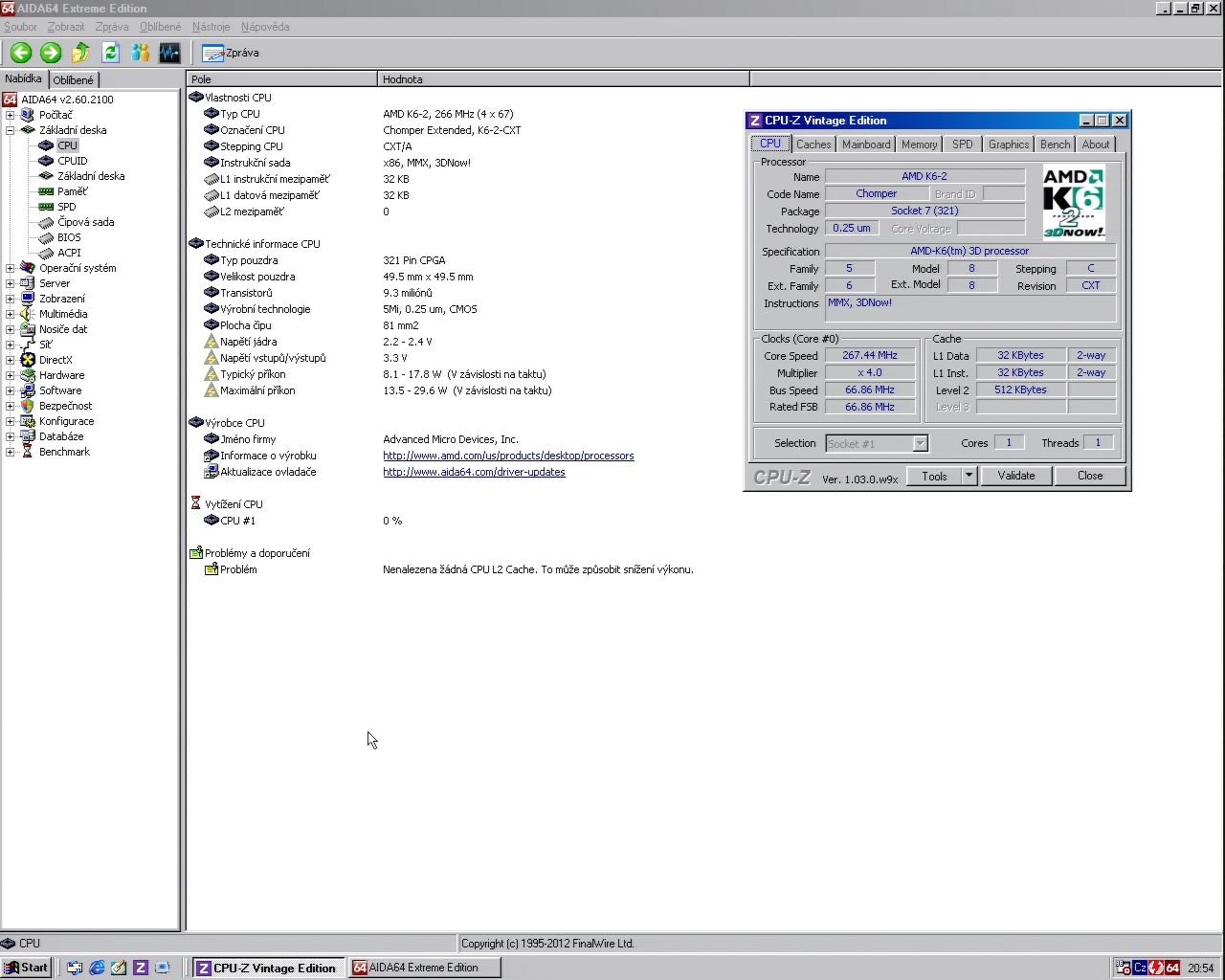Click the Start button
The height and width of the screenshot is (980, 1225).
tap(26, 968)
